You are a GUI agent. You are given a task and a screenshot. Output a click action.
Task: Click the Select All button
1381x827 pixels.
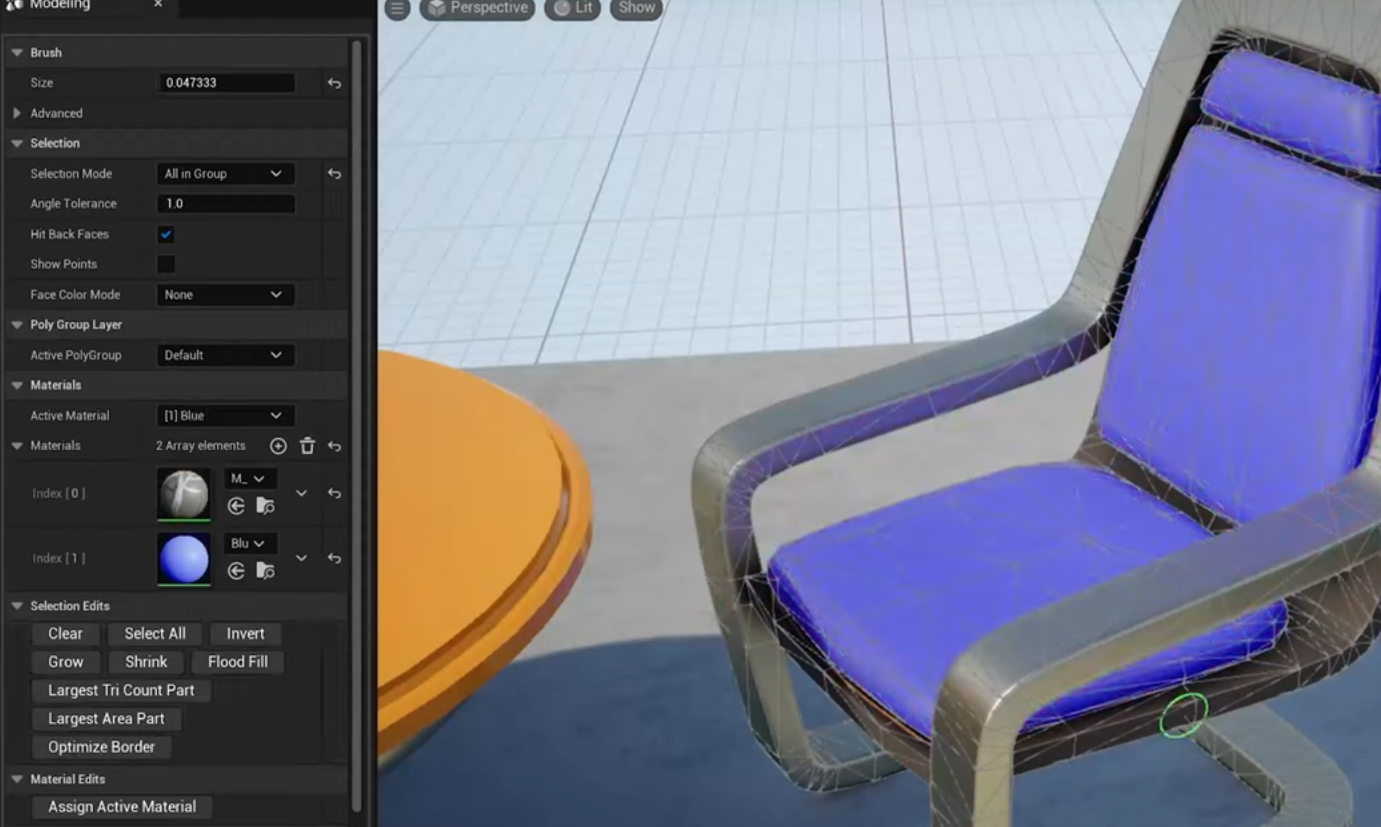(155, 634)
